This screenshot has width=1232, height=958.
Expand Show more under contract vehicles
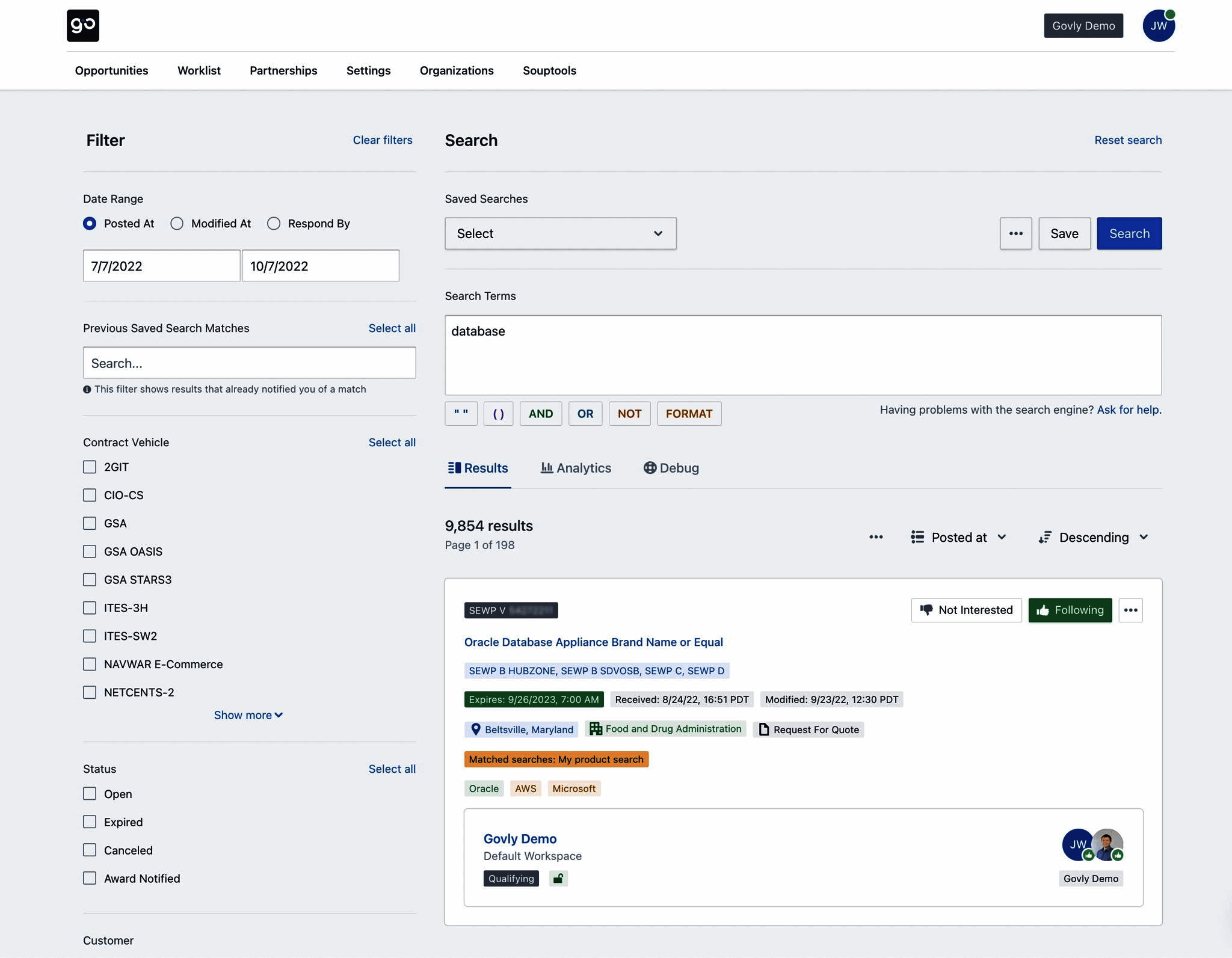pos(248,714)
